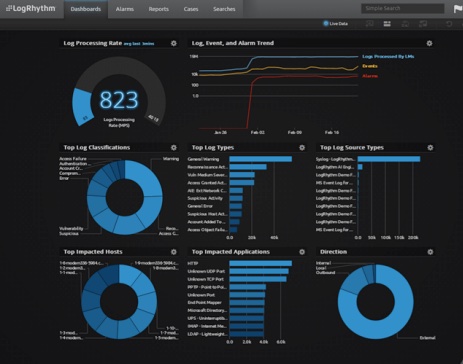Viewport: 463px width, 364px height.
Task: Click 'Internal' label in Direction chart
Action: point(323,263)
